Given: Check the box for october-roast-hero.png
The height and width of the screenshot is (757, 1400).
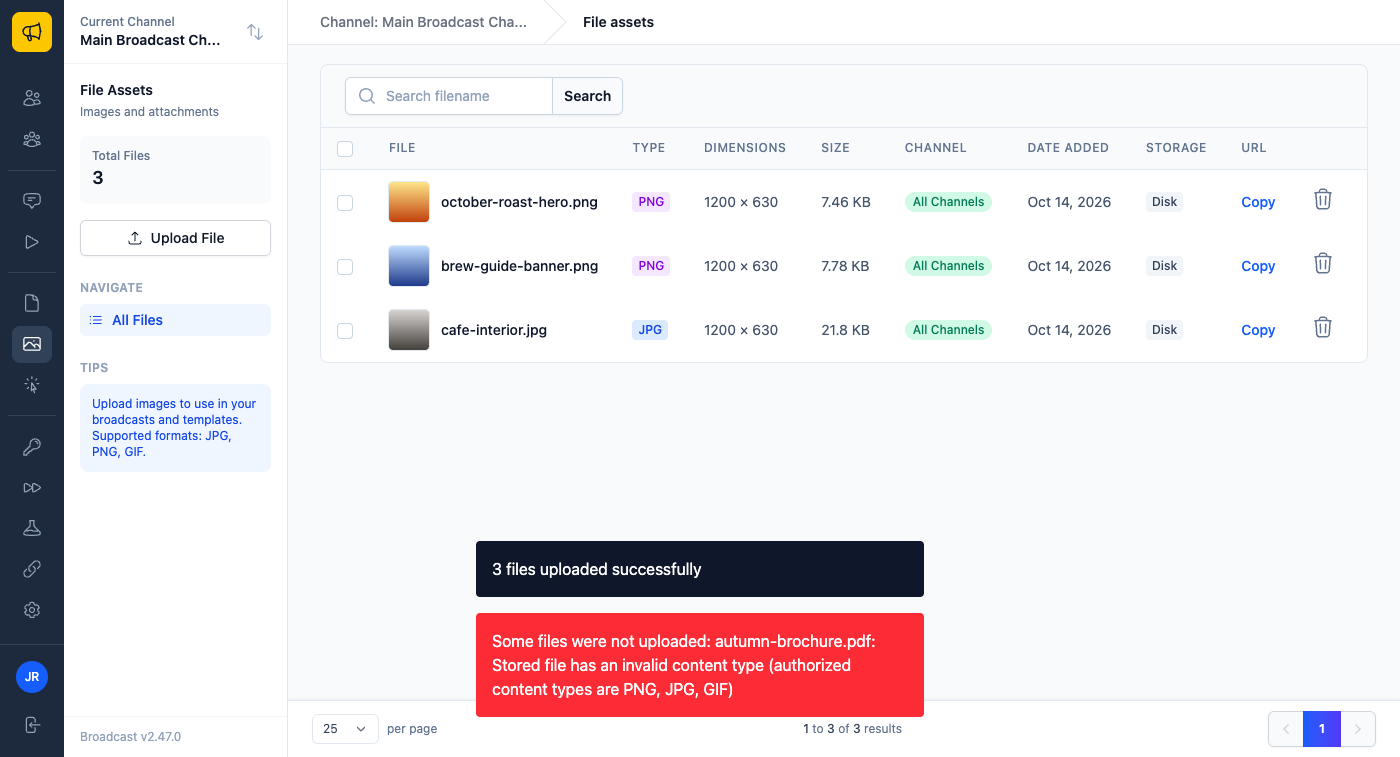Looking at the screenshot, I should click(345, 203).
